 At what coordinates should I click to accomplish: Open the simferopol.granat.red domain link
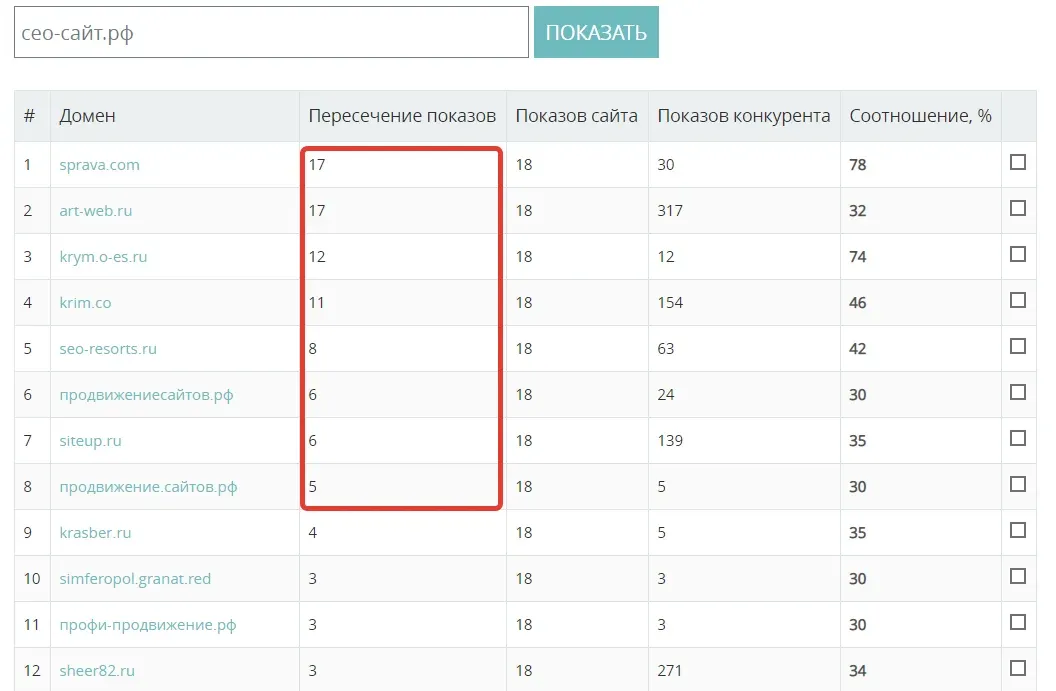135,579
